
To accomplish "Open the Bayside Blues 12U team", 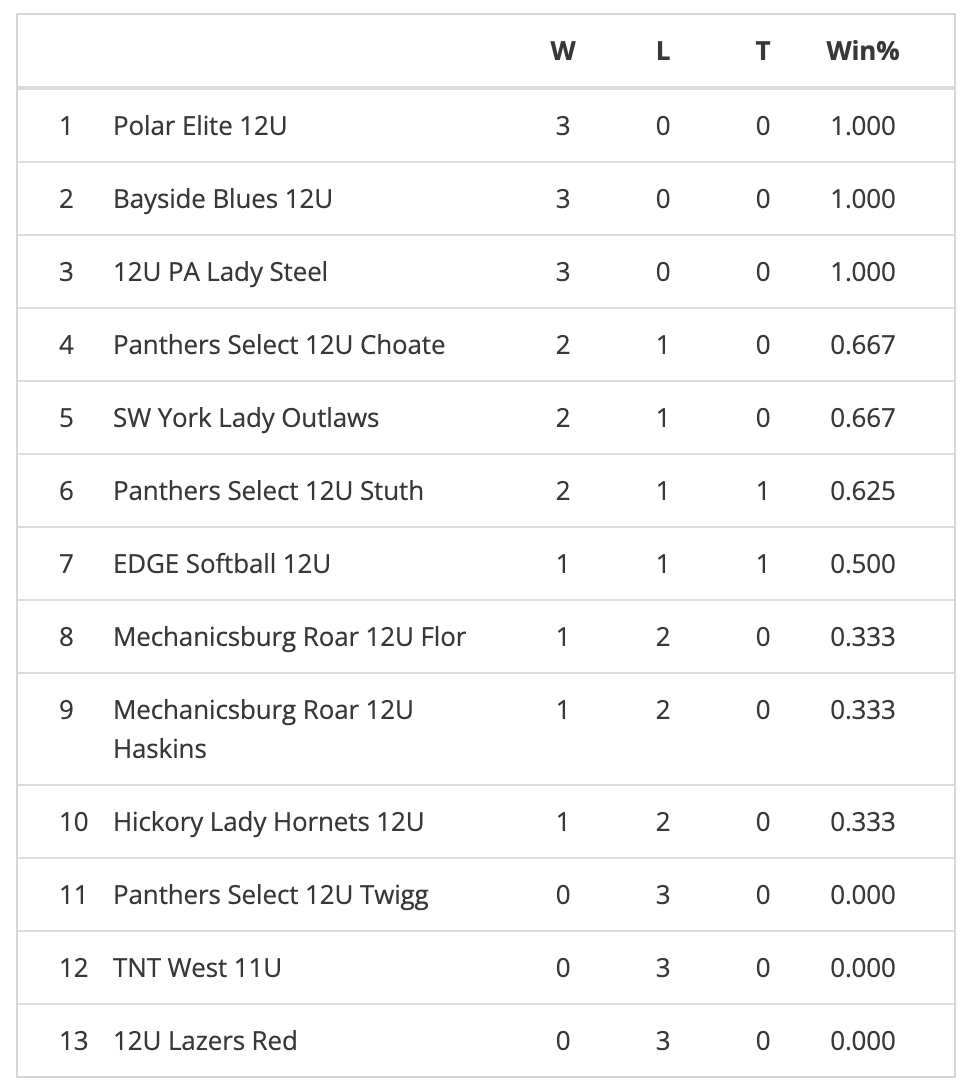I will (222, 199).
